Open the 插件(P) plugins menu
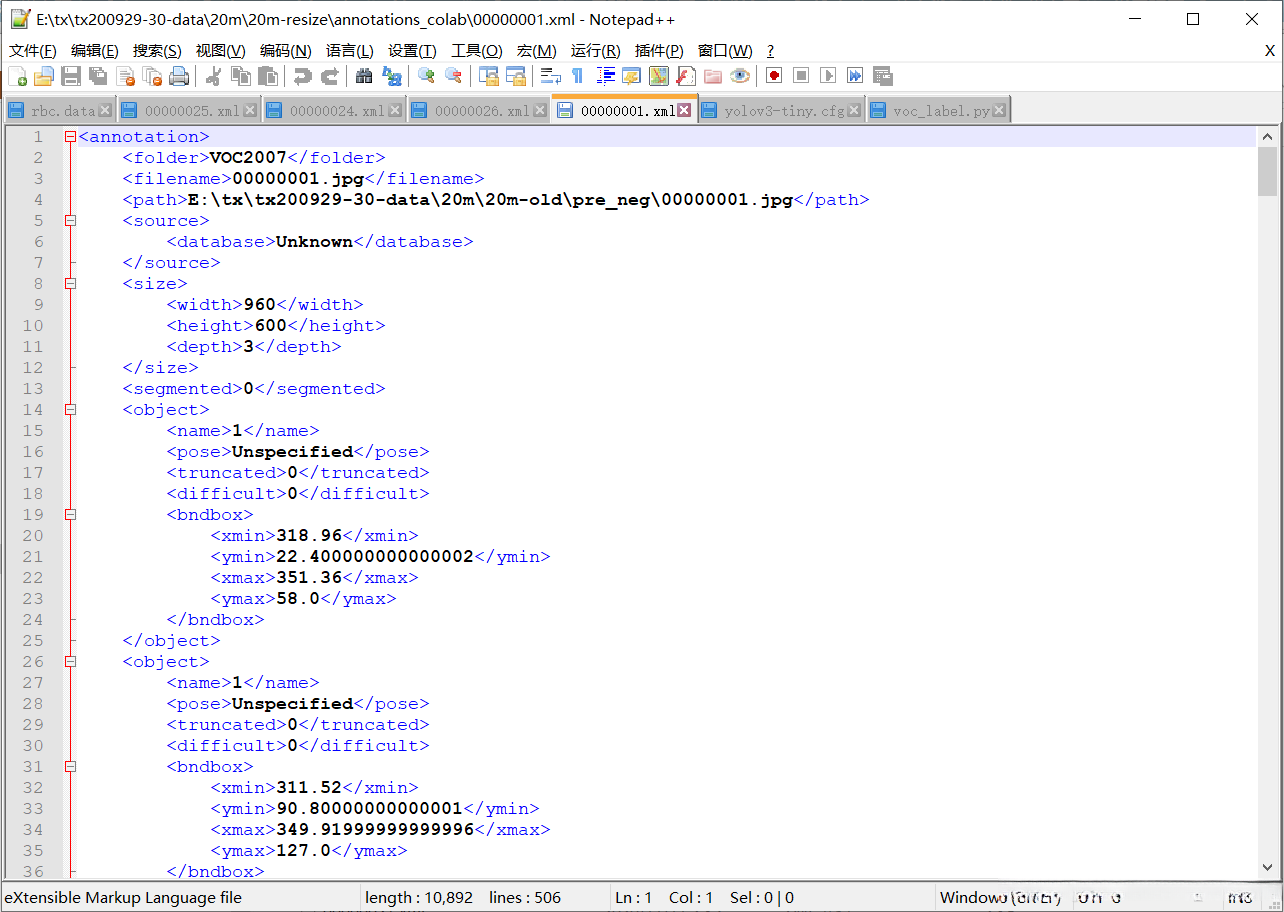This screenshot has width=1284, height=912. click(x=659, y=51)
